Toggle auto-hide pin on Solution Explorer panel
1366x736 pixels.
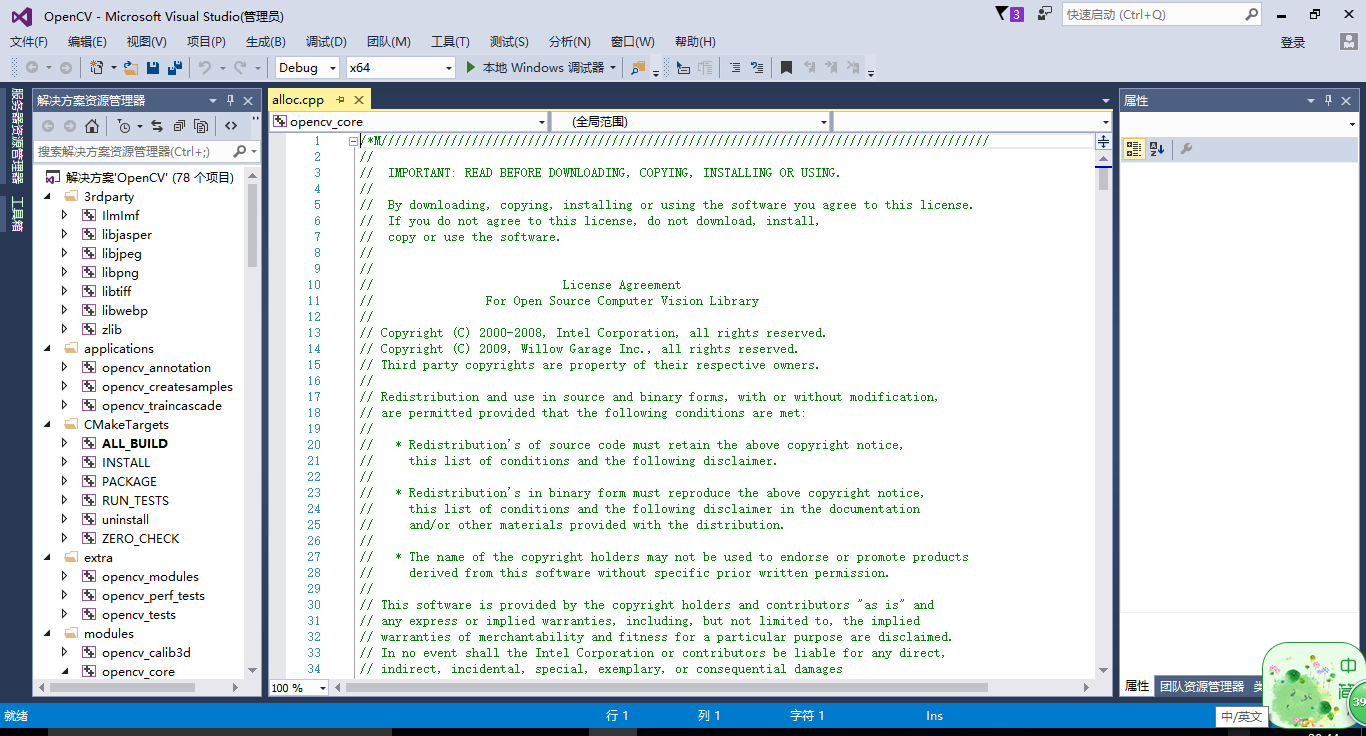coord(230,100)
